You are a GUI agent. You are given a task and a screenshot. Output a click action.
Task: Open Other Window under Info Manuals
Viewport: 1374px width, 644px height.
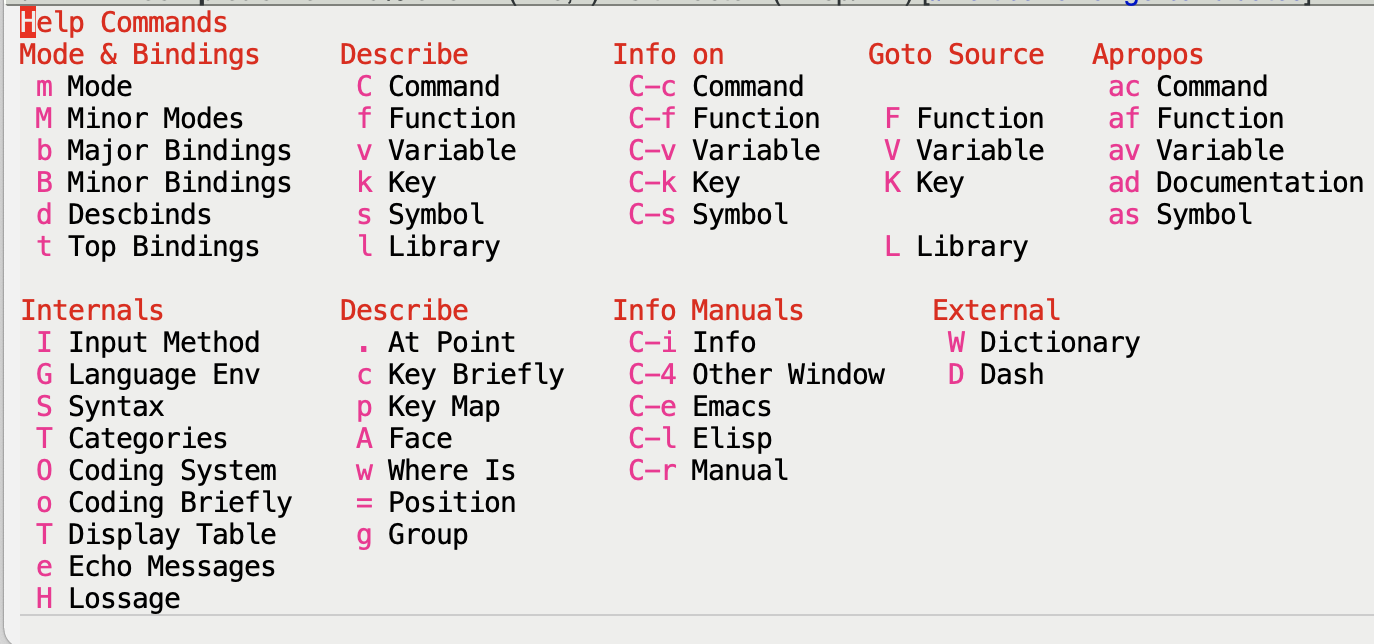788,375
